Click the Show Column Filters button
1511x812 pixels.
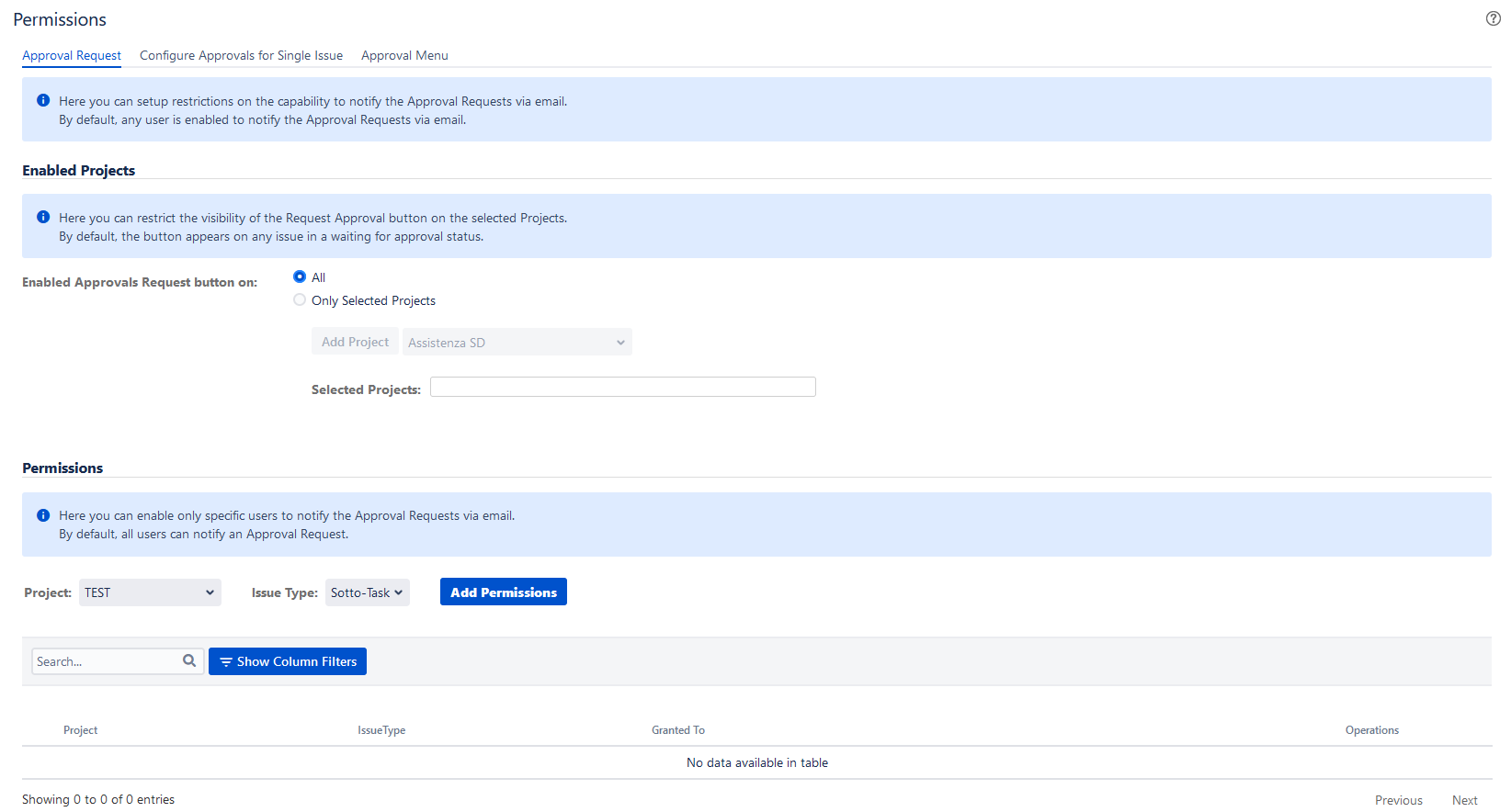pyautogui.click(x=288, y=661)
